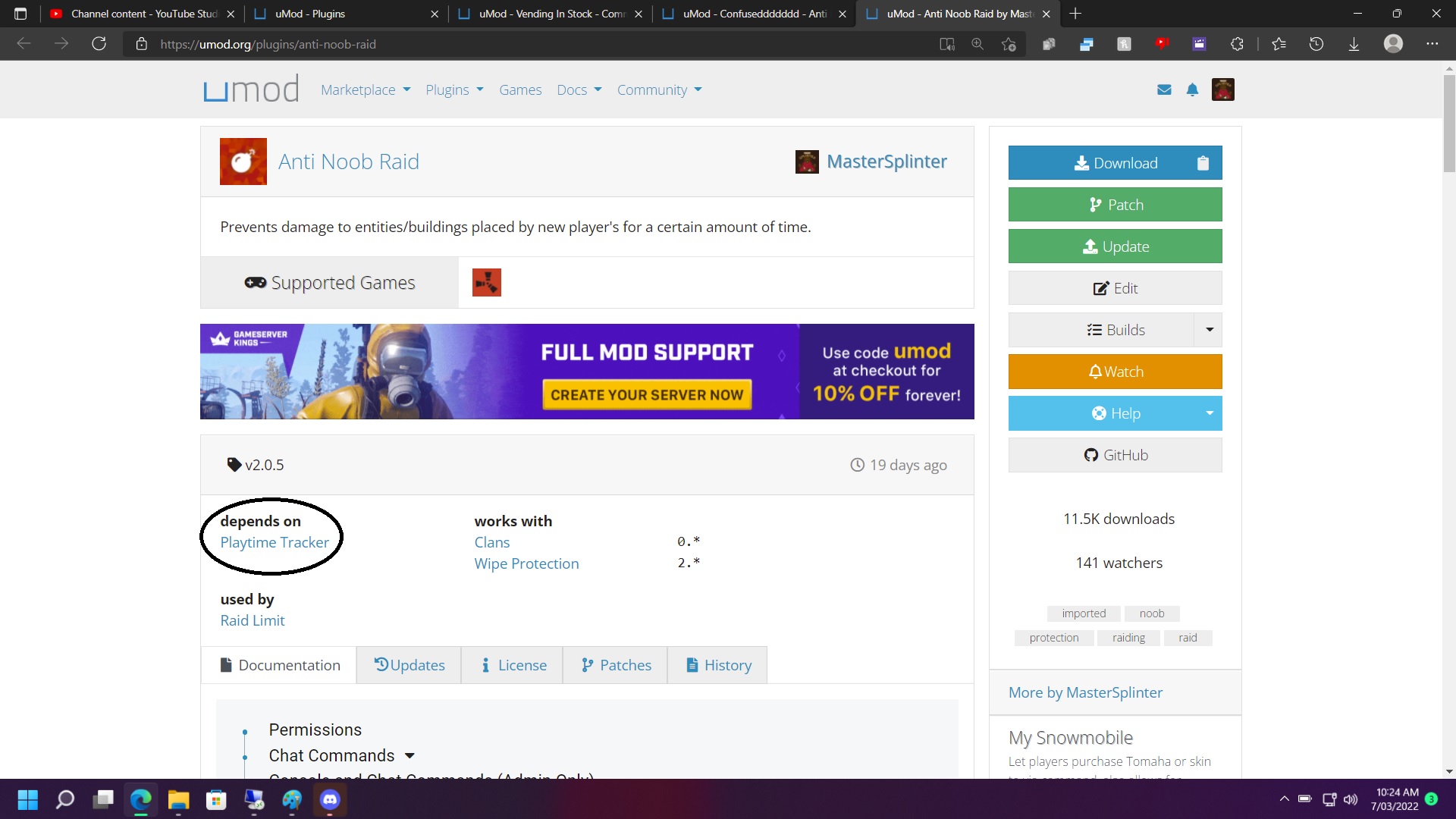The width and height of the screenshot is (1456, 819).
Task: Select the Rust icon under Supported Games
Action: [x=486, y=281]
